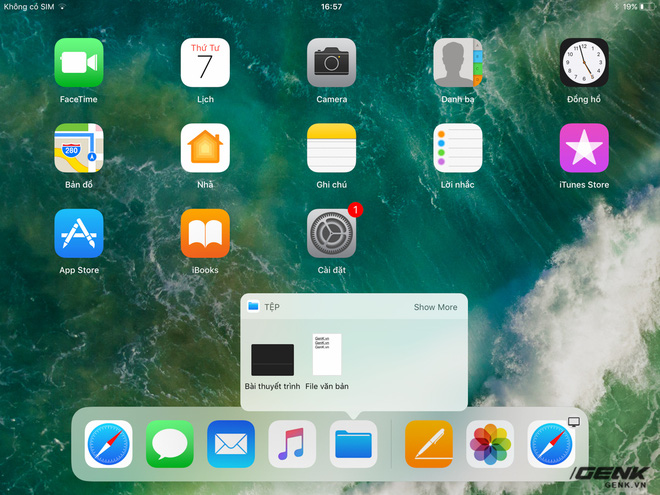Open the Lịch calendar app
This screenshot has height=495, width=660.
[205, 62]
